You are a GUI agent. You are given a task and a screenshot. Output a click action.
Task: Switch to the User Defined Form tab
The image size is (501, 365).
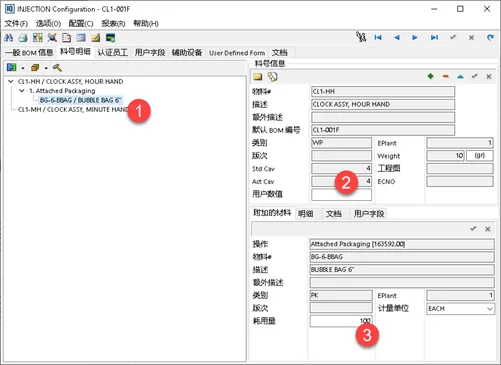pyautogui.click(x=237, y=53)
